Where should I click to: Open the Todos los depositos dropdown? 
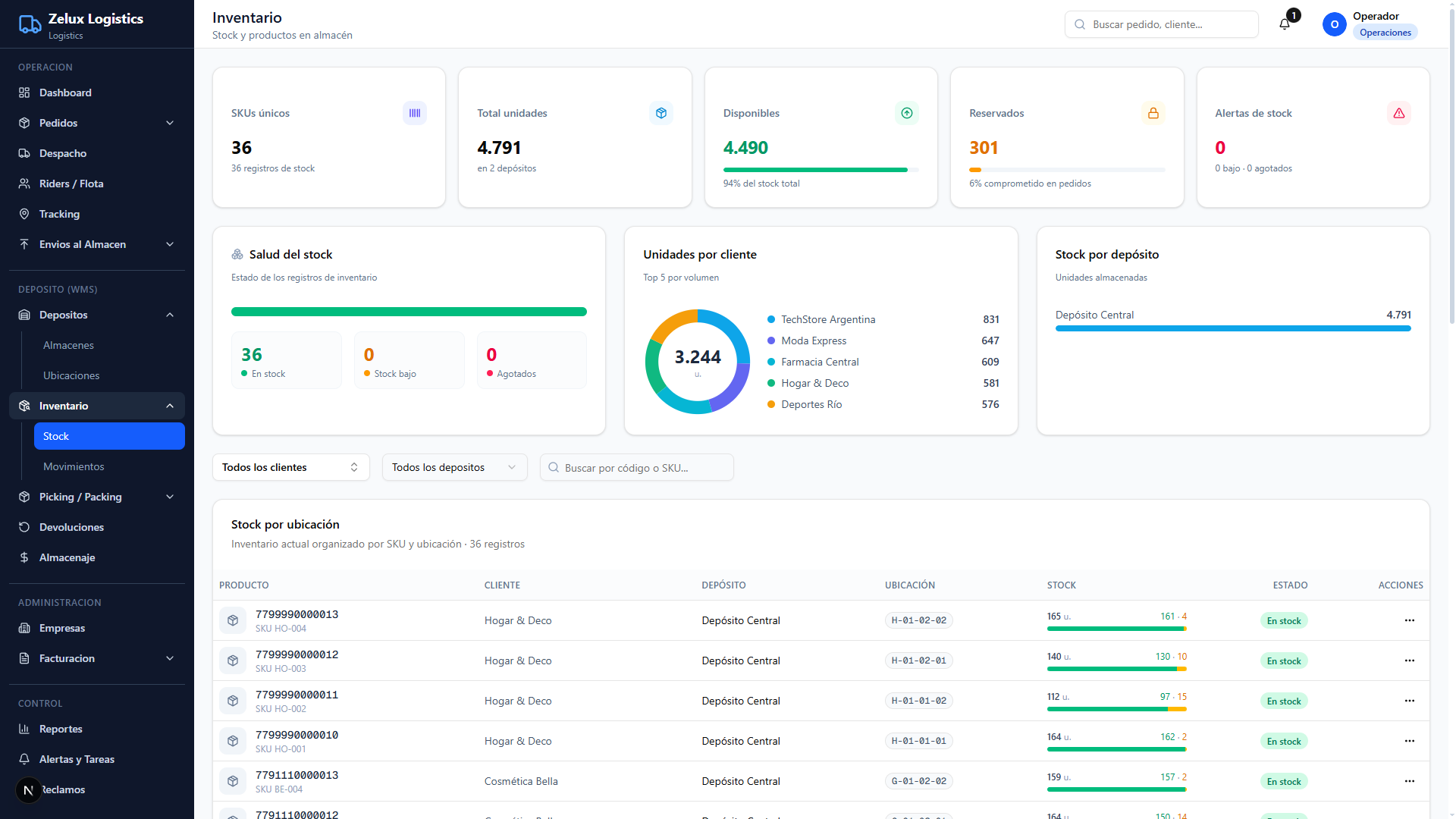[454, 467]
